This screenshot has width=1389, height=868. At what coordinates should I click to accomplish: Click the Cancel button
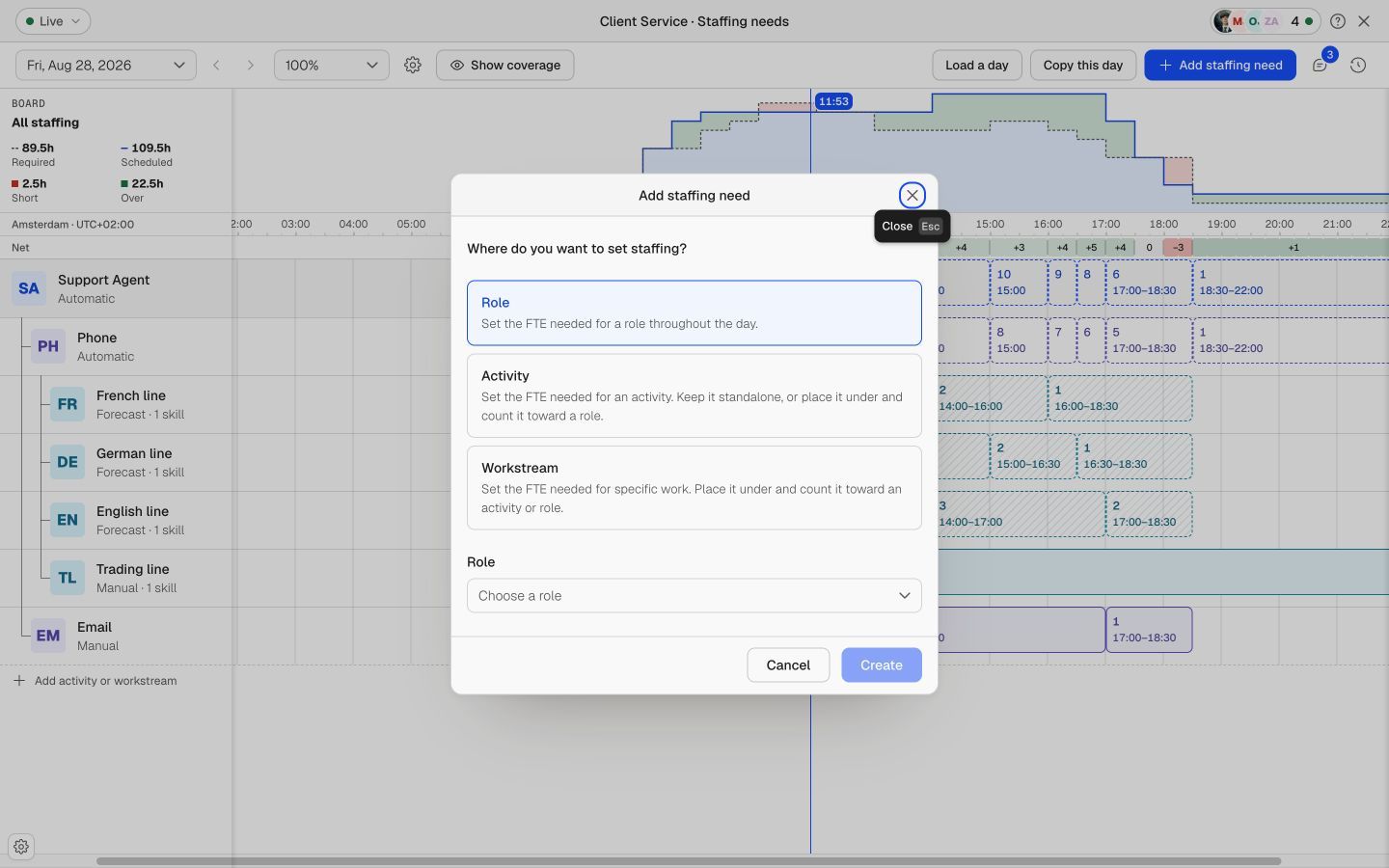(x=788, y=665)
